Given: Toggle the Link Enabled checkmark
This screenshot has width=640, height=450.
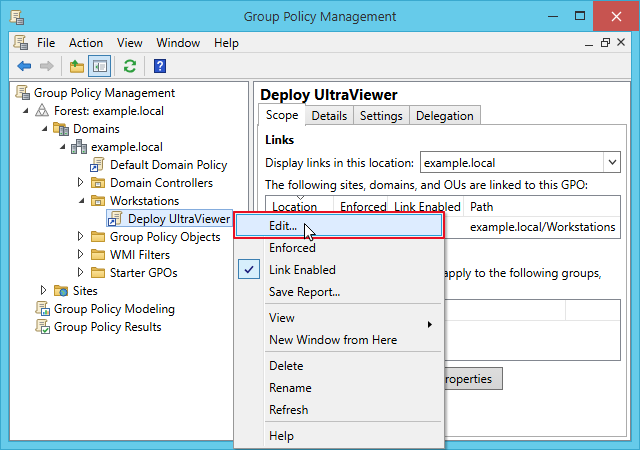Looking at the screenshot, I should click(249, 270).
